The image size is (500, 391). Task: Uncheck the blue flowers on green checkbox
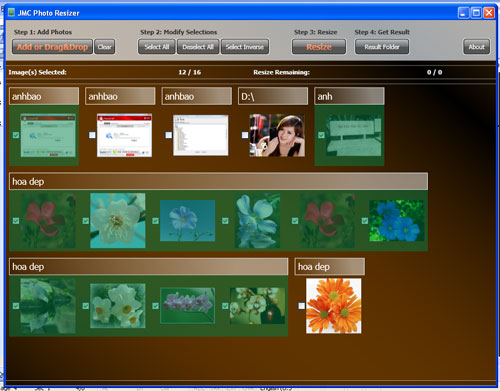365,221
